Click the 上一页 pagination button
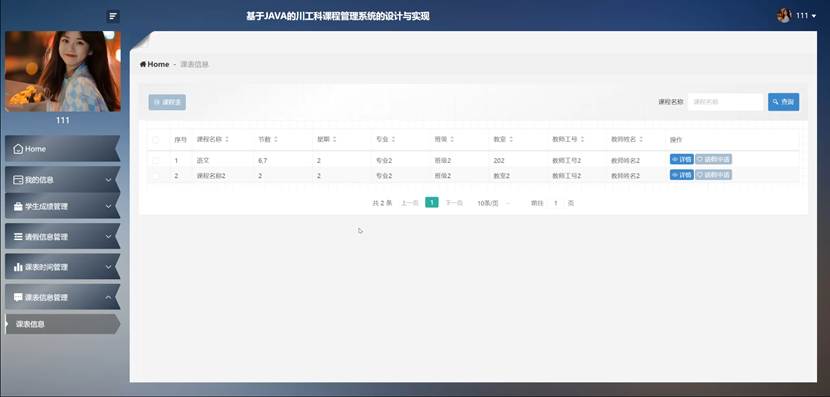This screenshot has width=830, height=397. [410, 203]
